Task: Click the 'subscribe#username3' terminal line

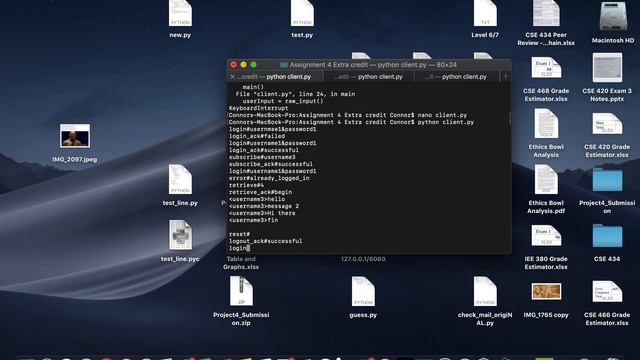Action: tap(262, 157)
